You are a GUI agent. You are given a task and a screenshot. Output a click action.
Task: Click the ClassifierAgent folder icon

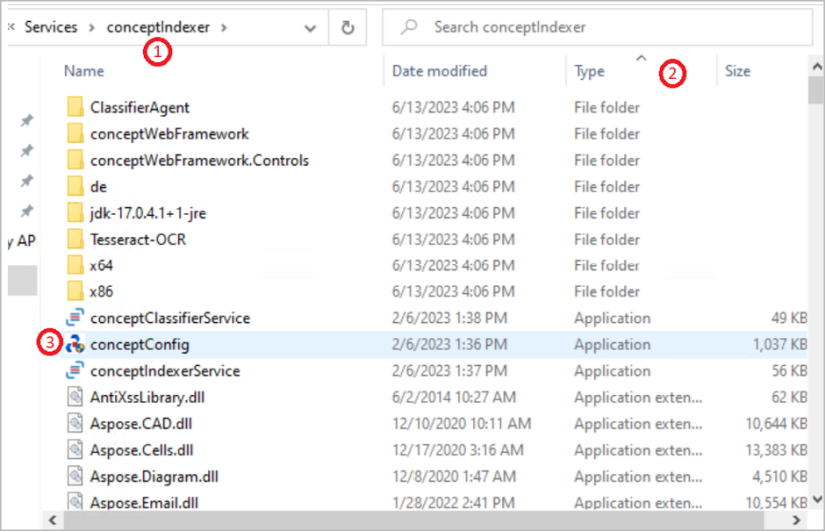tap(75, 107)
